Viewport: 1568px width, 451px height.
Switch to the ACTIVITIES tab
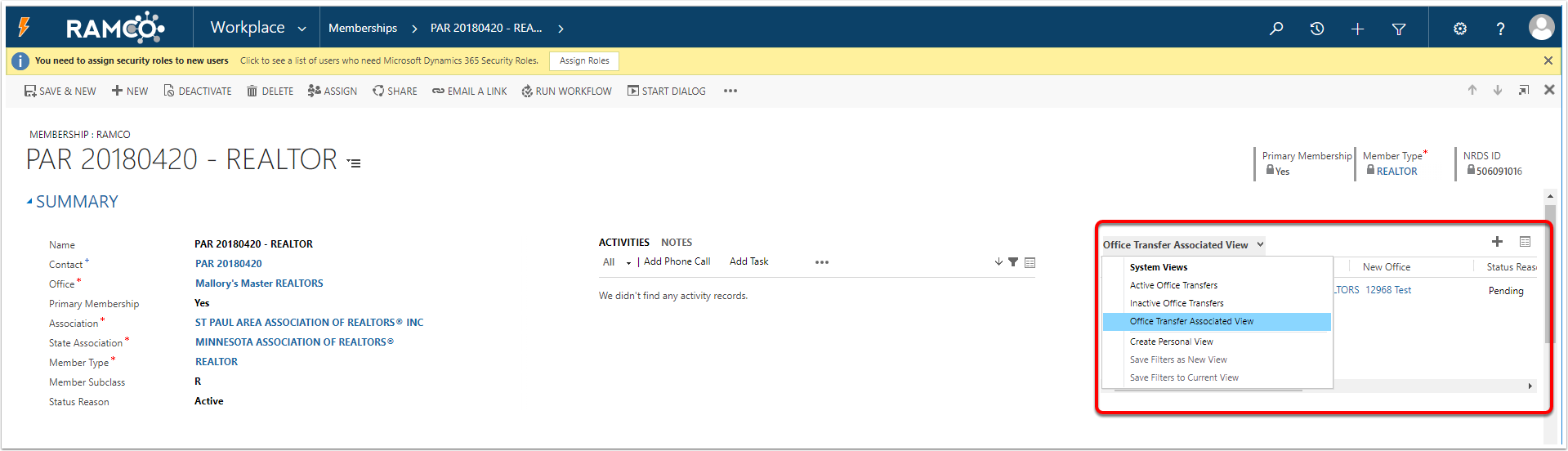coord(624,243)
